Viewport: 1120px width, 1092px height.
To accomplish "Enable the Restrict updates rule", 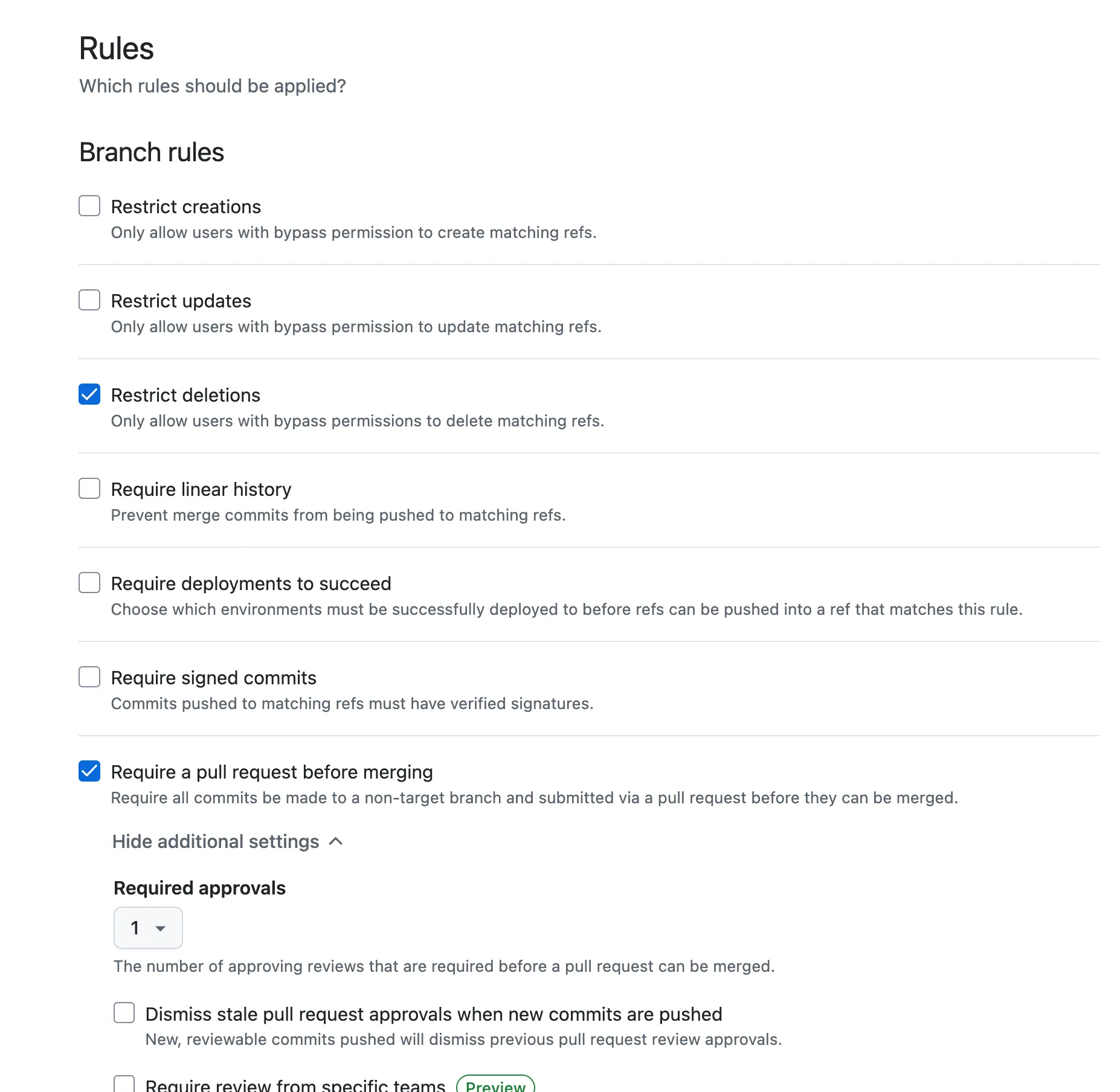I will pyautogui.click(x=89, y=300).
